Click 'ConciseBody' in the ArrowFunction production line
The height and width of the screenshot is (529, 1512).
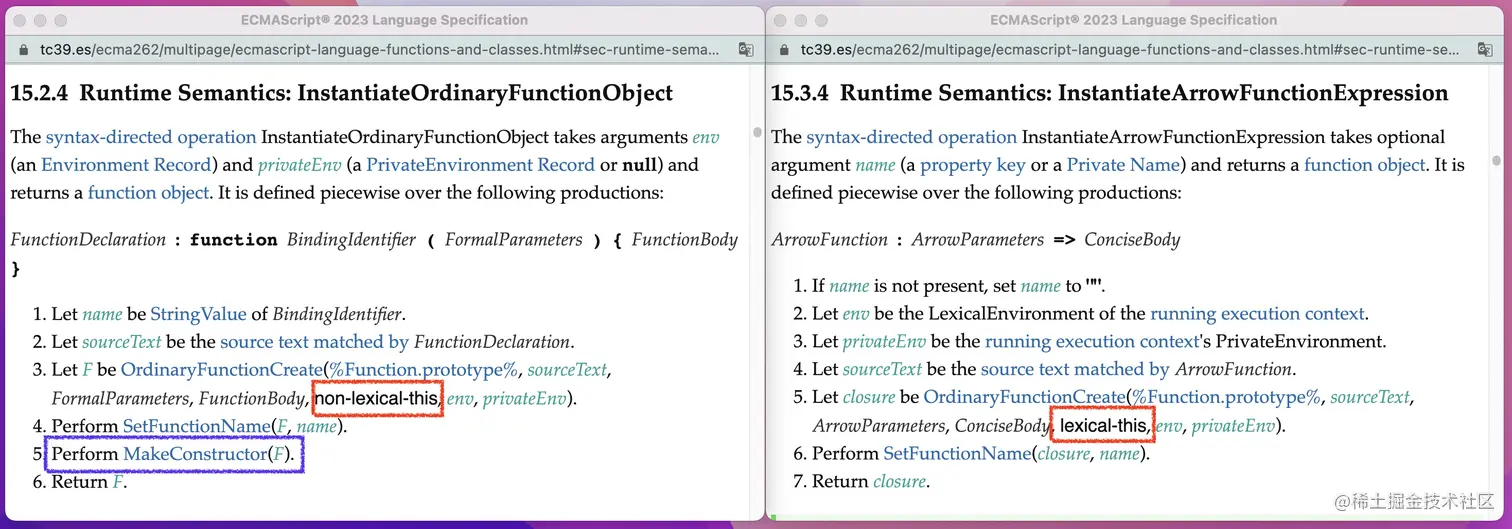[1132, 240]
